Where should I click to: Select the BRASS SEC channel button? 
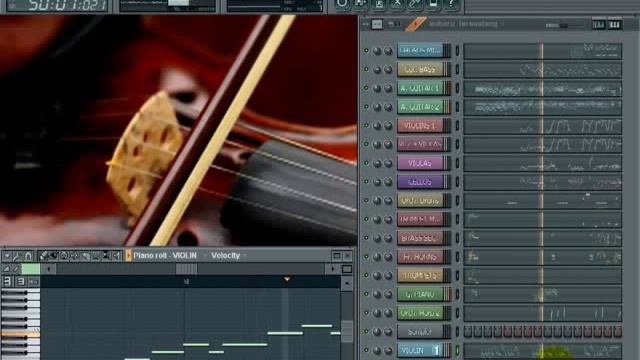[x=420, y=238]
